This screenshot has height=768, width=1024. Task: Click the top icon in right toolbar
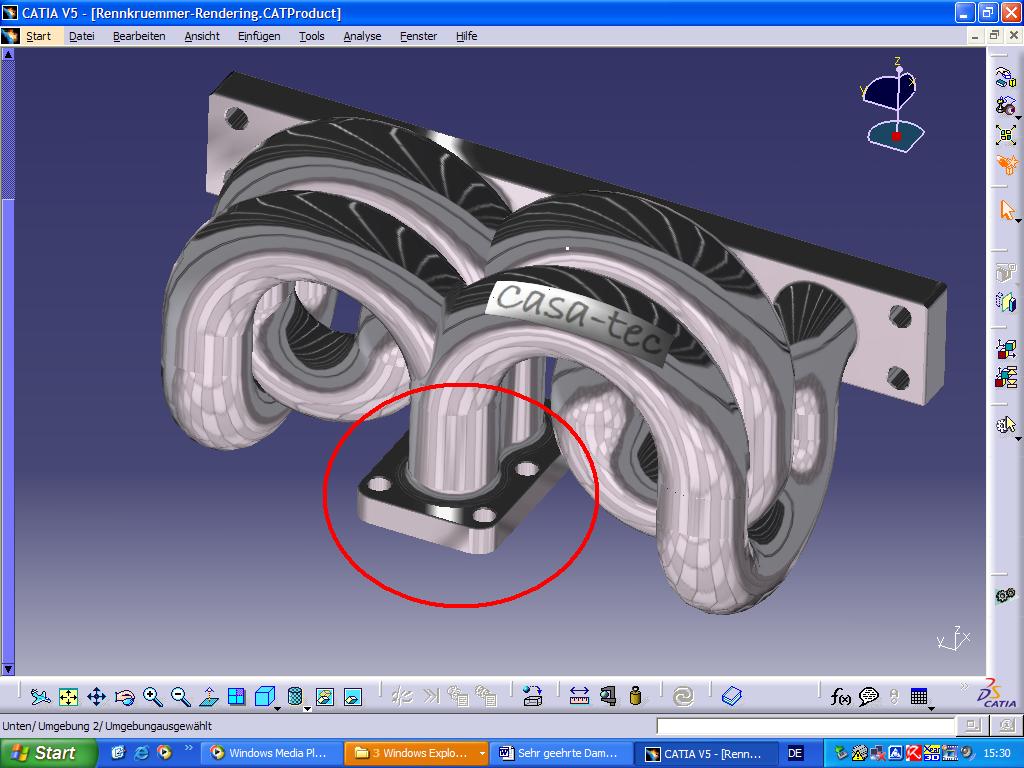[1005, 78]
